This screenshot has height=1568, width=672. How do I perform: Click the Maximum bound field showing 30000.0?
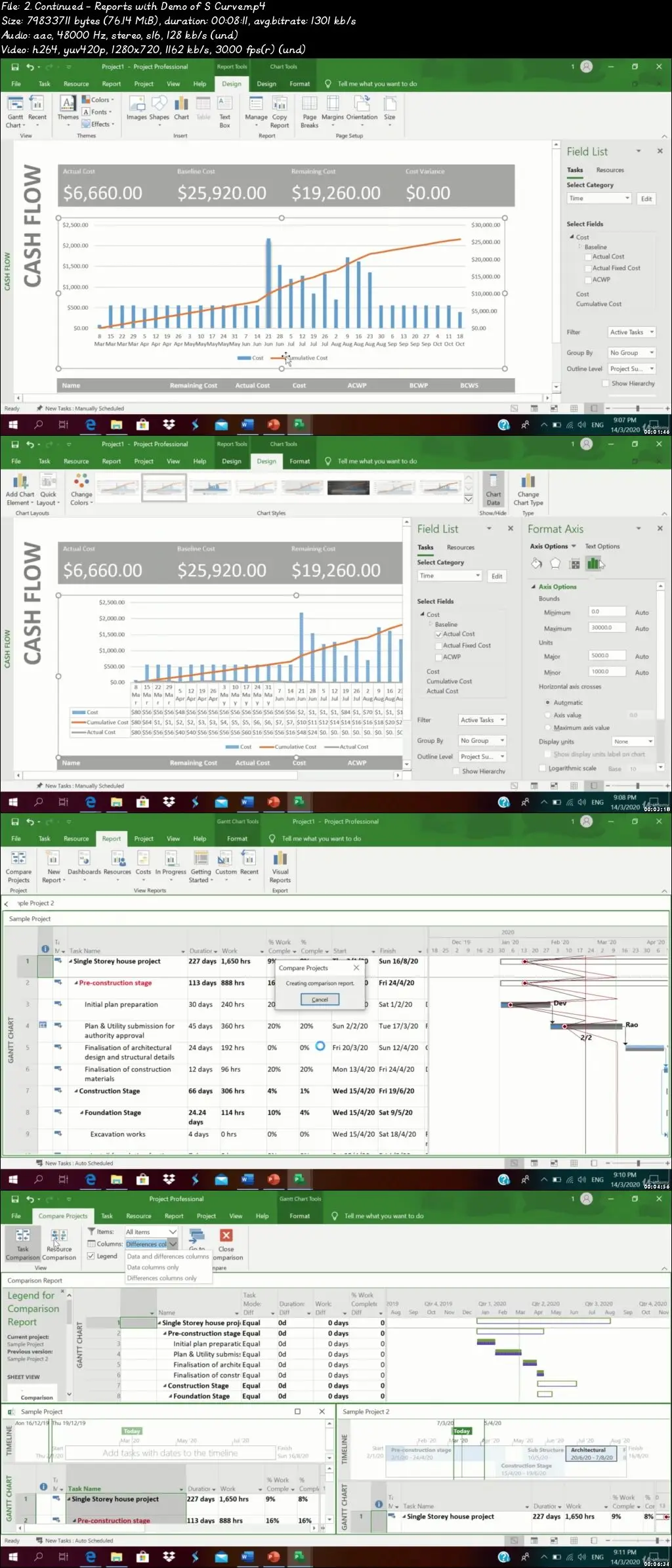pyautogui.click(x=606, y=627)
